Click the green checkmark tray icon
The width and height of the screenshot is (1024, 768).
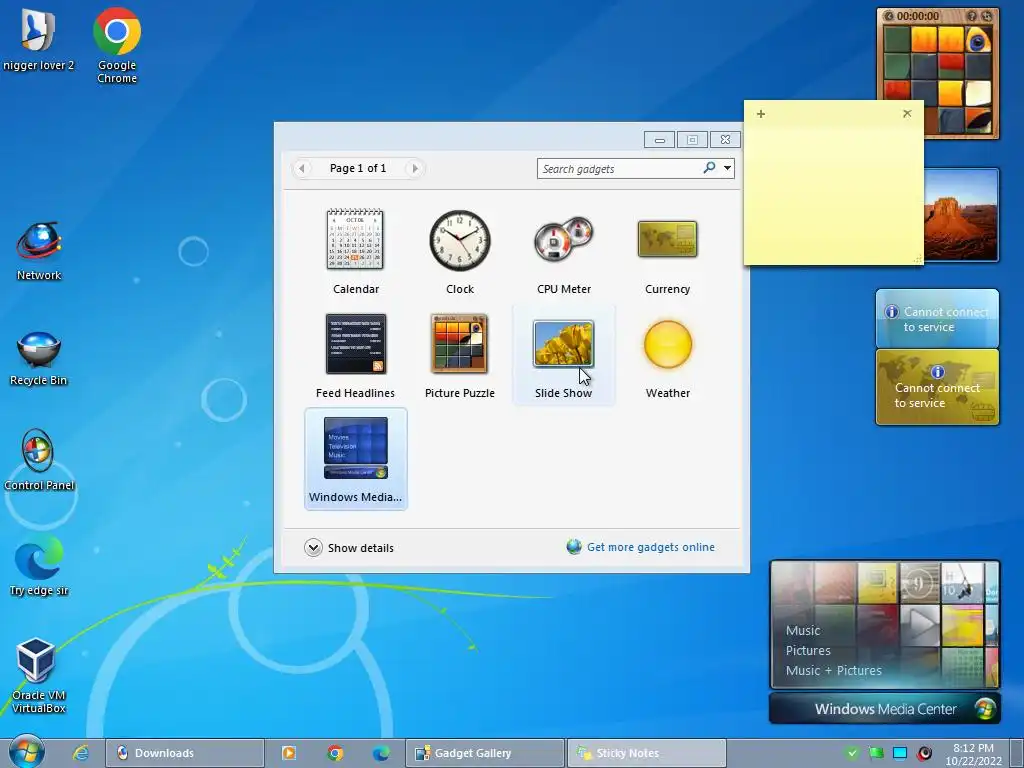[x=851, y=753]
